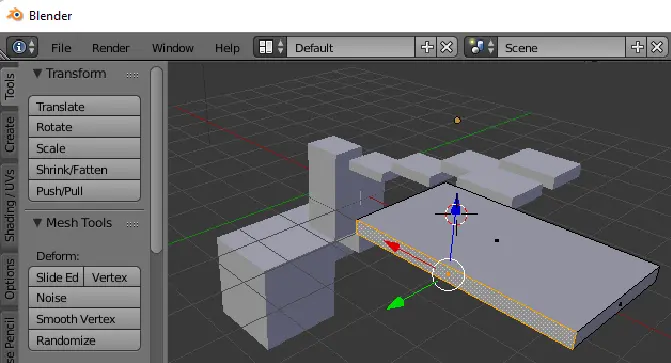Edit the Default screen layout name field
The image size is (671, 363).
pyautogui.click(x=350, y=47)
